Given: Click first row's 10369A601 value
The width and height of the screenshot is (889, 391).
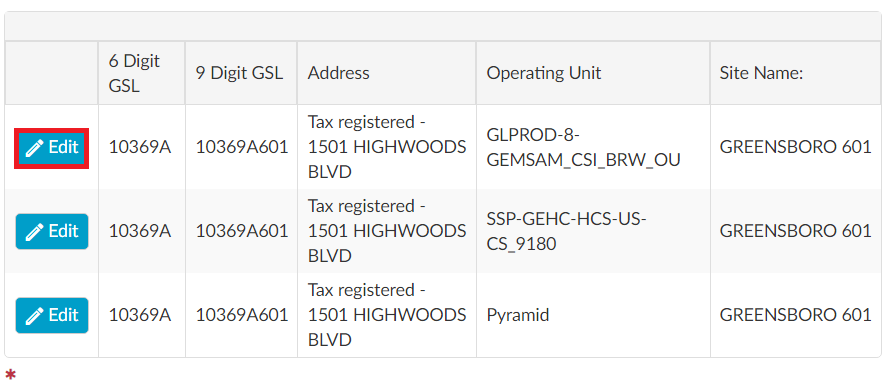Looking at the screenshot, I should tap(242, 147).
